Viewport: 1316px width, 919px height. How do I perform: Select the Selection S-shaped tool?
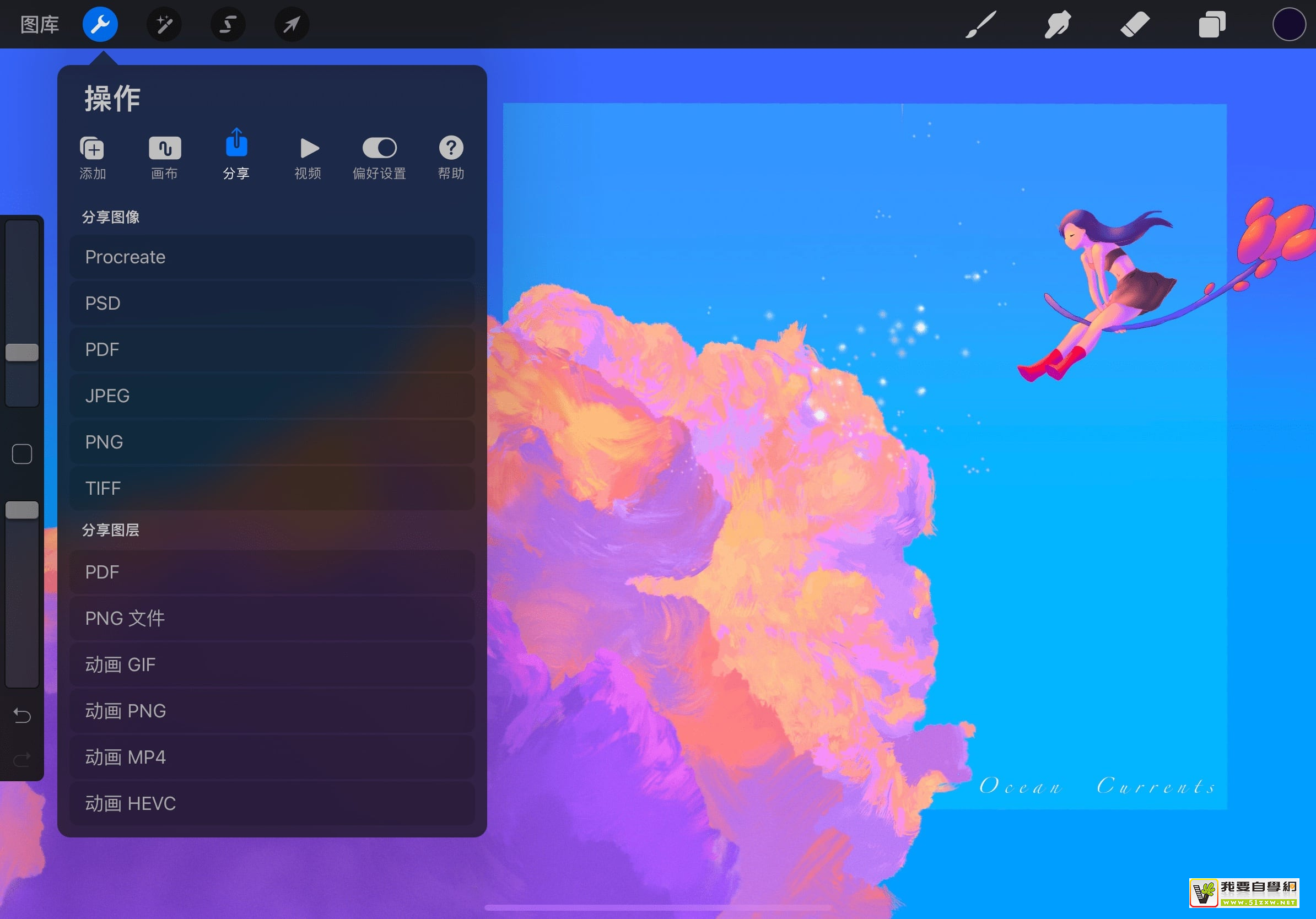(x=228, y=24)
